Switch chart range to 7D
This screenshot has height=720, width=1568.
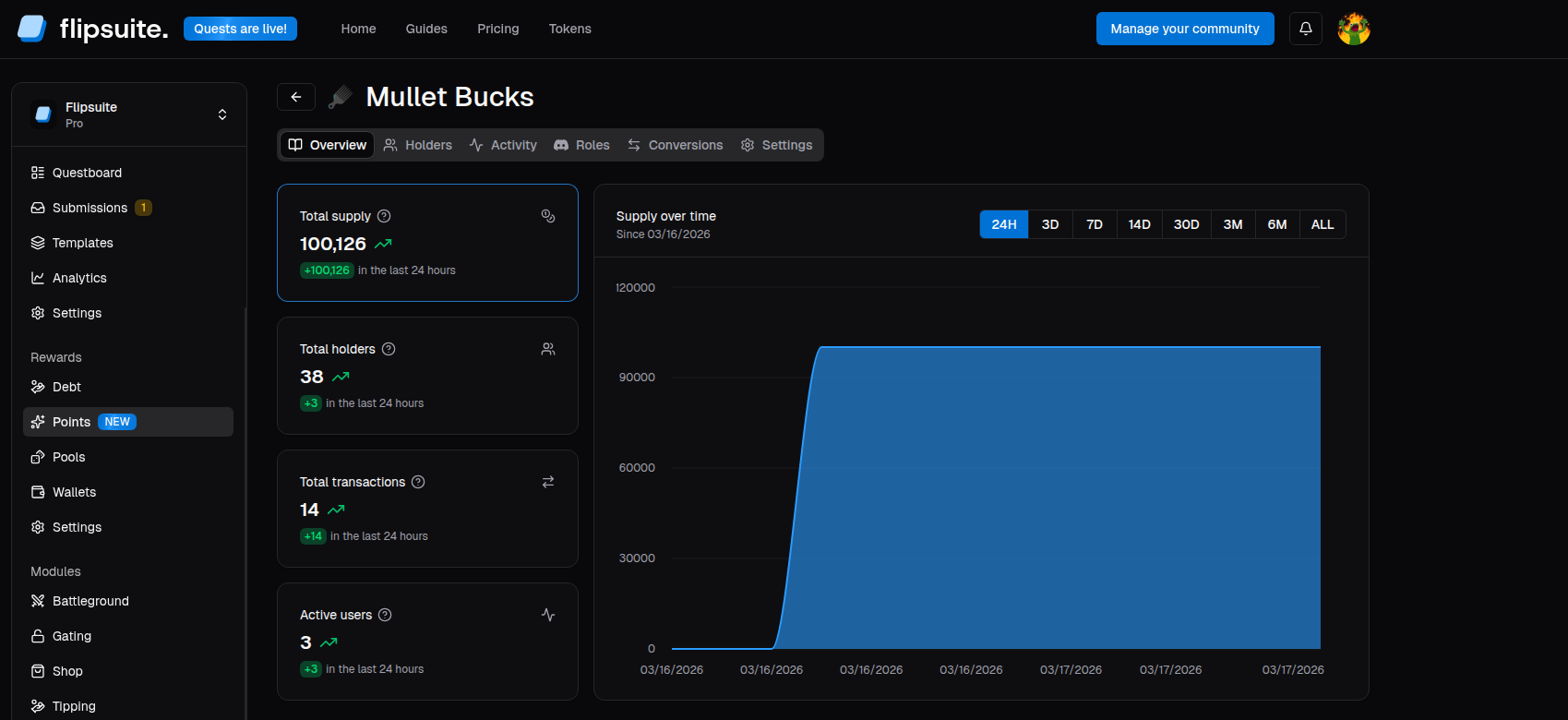point(1094,224)
